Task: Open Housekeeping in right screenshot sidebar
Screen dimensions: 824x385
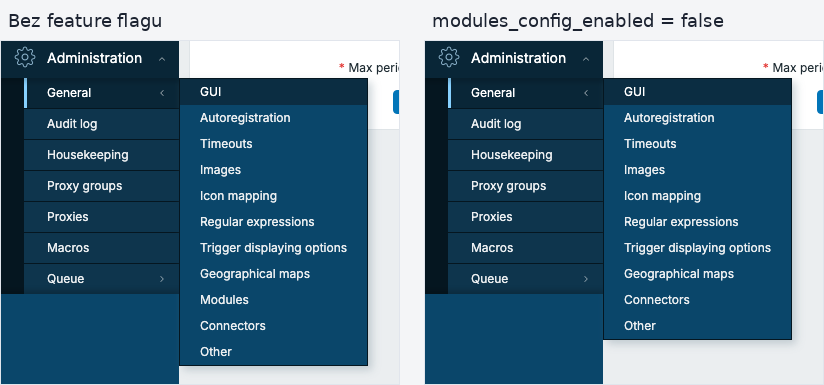Action: click(526, 155)
